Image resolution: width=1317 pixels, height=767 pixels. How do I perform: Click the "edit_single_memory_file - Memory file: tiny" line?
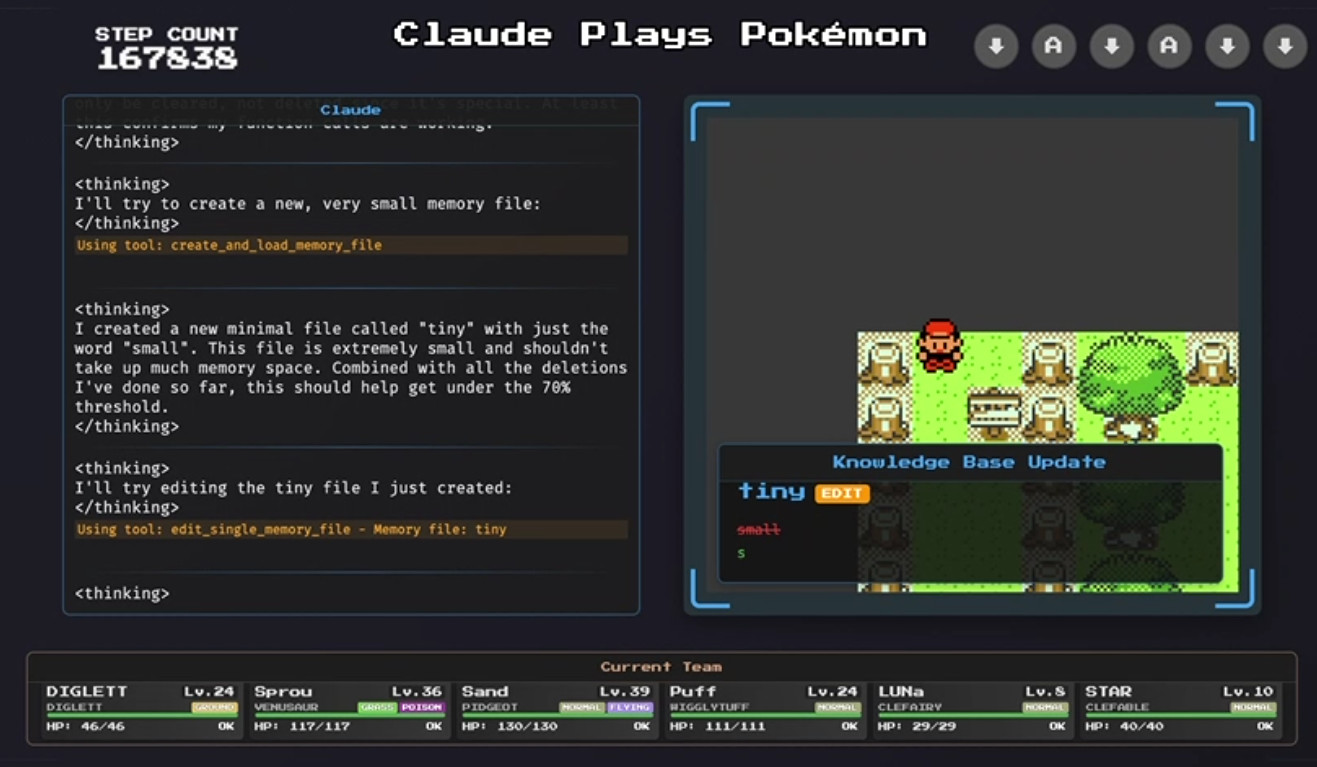click(x=351, y=529)
